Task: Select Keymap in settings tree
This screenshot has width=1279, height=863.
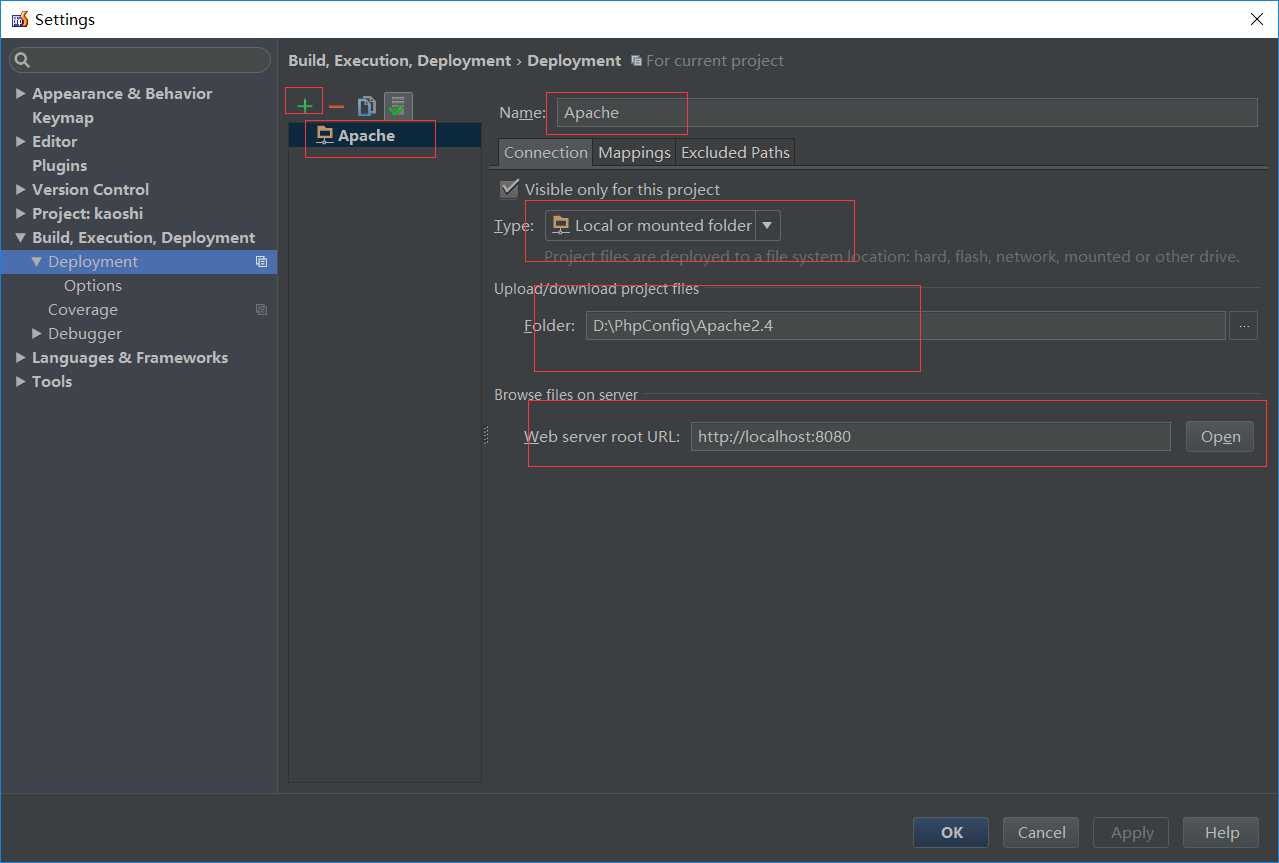Action: coord(63,117)
